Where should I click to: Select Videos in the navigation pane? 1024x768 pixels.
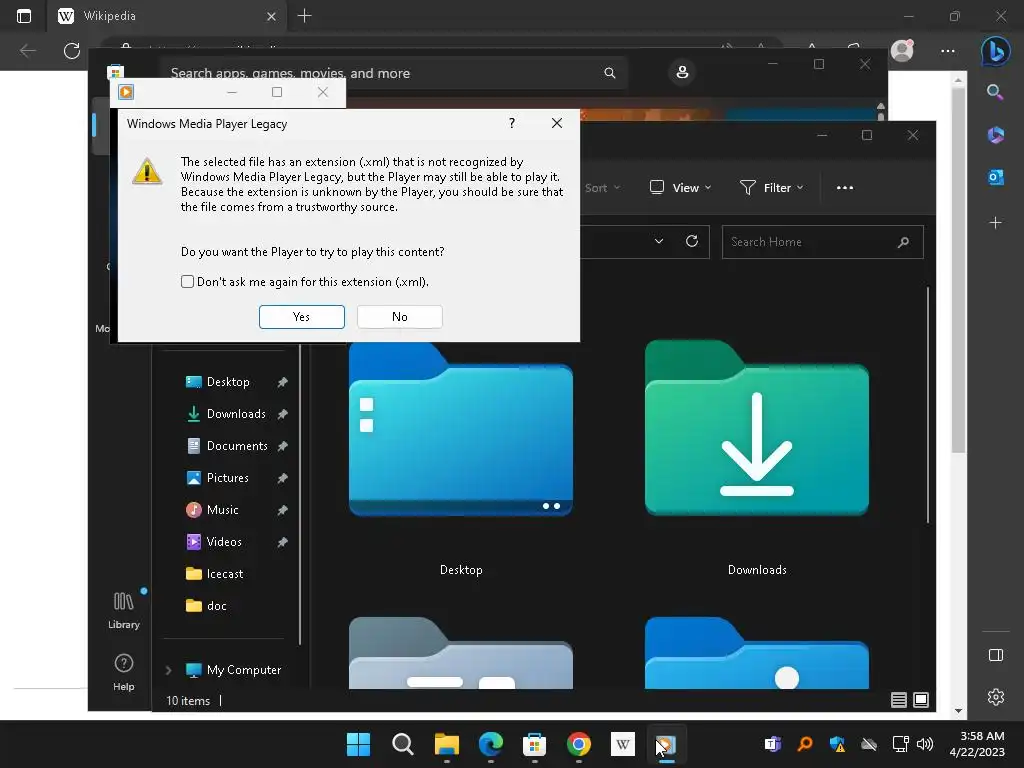pyautogui.click(x=223, y=542)
